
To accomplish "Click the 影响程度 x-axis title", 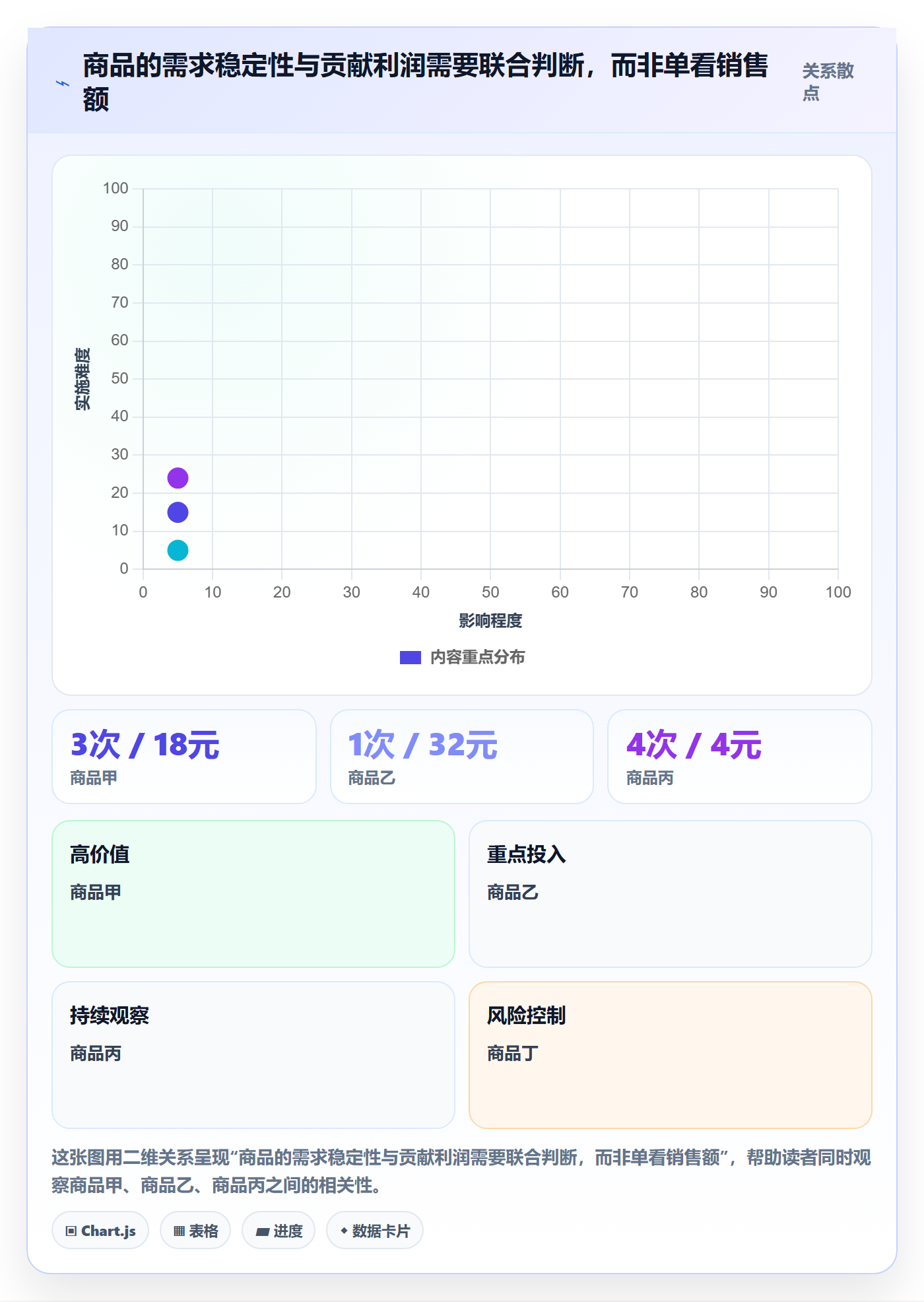I will [490, 621].
